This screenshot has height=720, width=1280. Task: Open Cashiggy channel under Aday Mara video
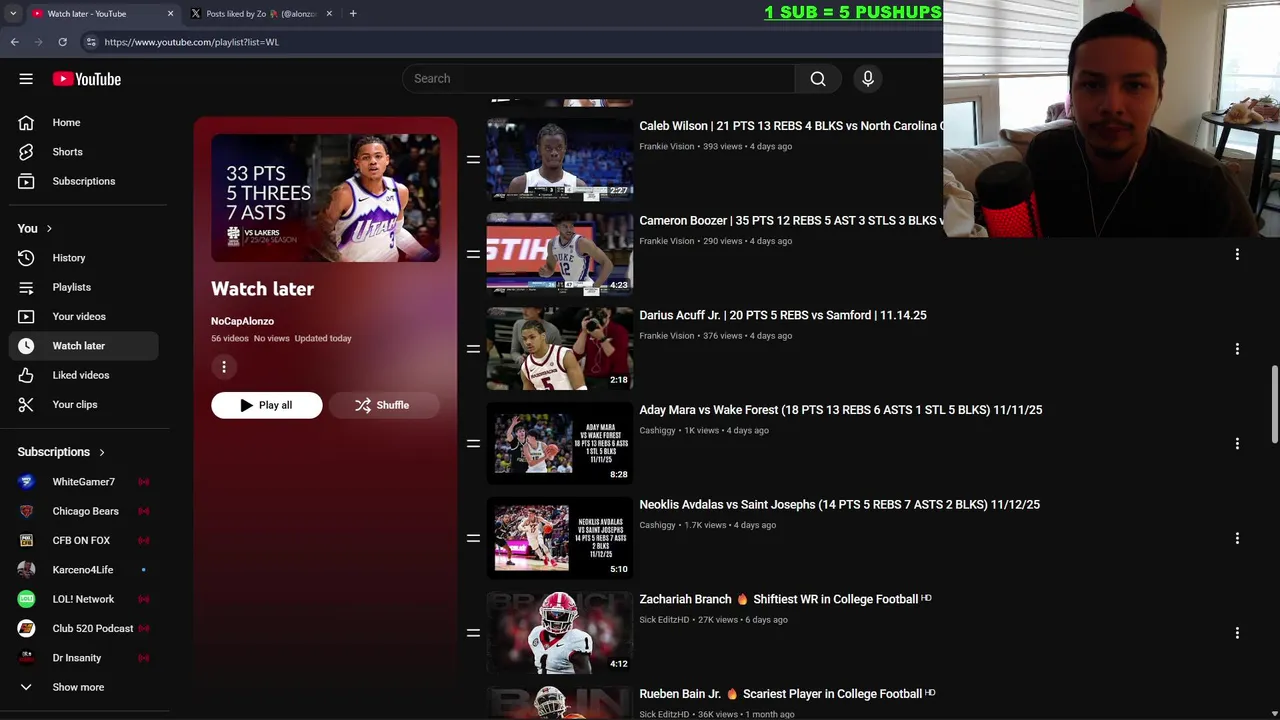tap(657, 430)
